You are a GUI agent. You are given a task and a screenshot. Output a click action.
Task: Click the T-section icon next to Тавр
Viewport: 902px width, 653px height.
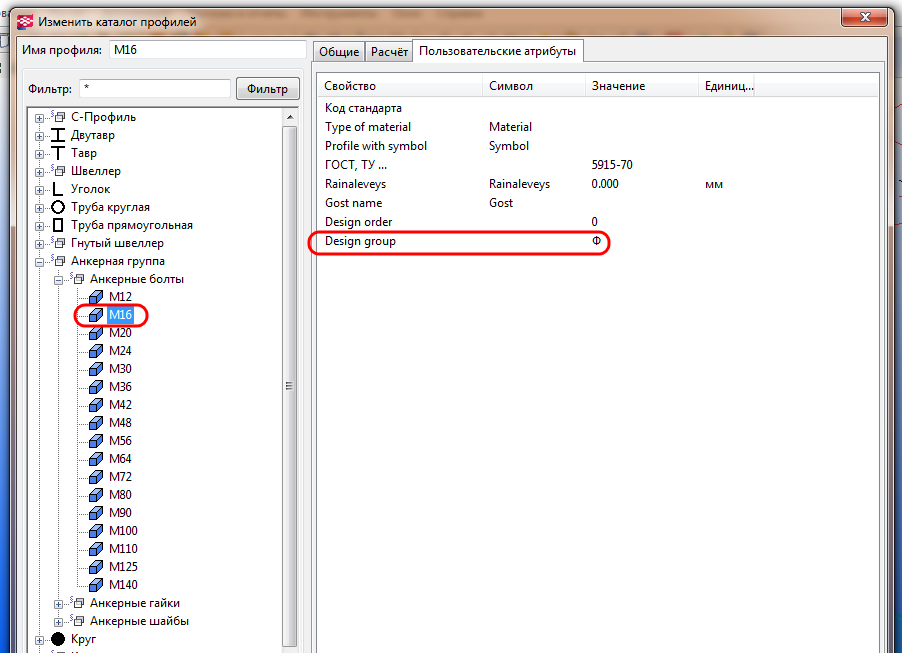(58, 153)
